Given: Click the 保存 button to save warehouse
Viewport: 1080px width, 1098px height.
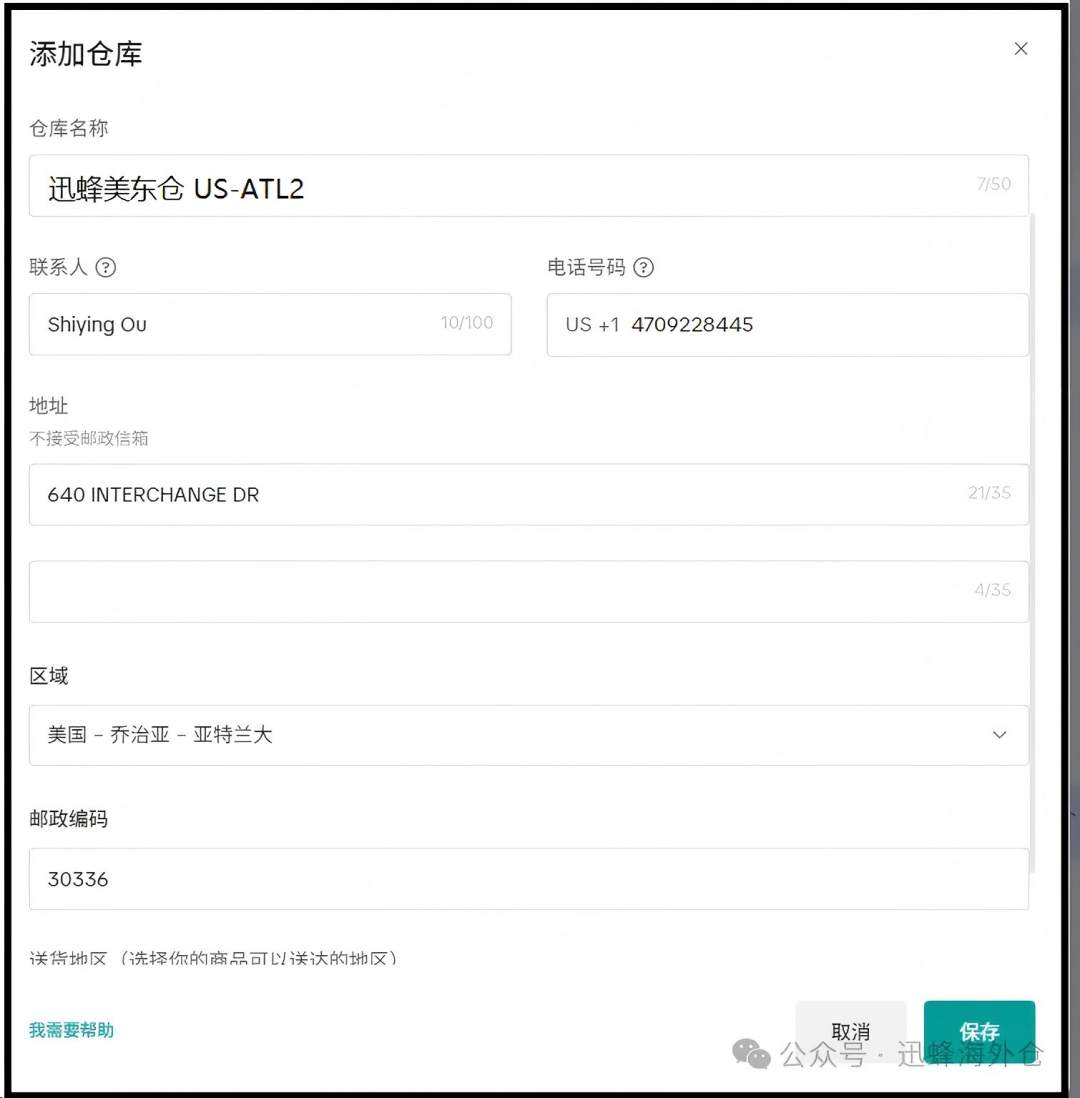Looking at the screenshot, I should click(x=980, y=1031).
